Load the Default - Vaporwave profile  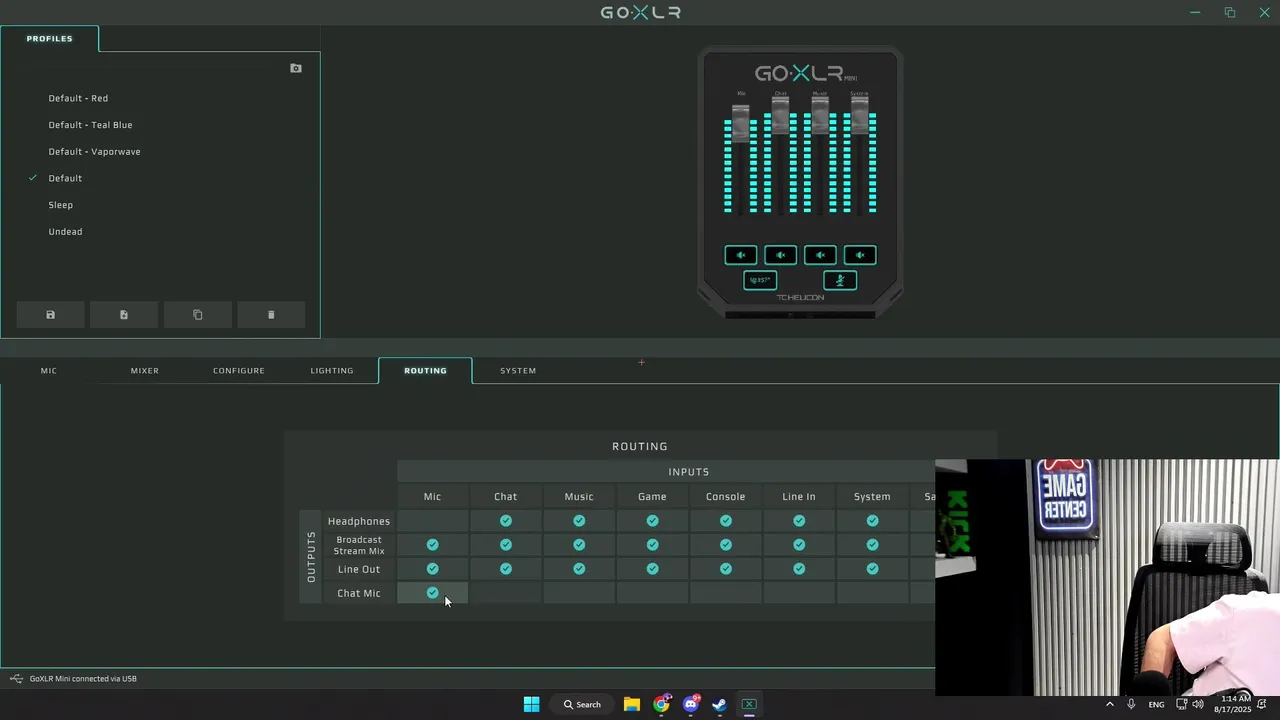click(x=94, y=152)
